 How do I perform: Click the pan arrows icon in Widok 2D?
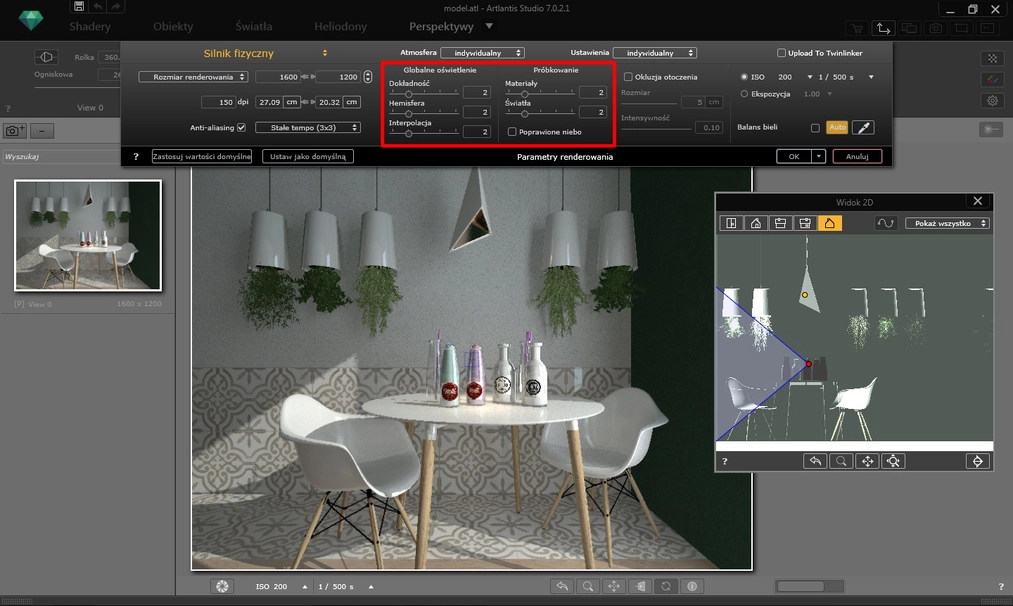(867, 461)
